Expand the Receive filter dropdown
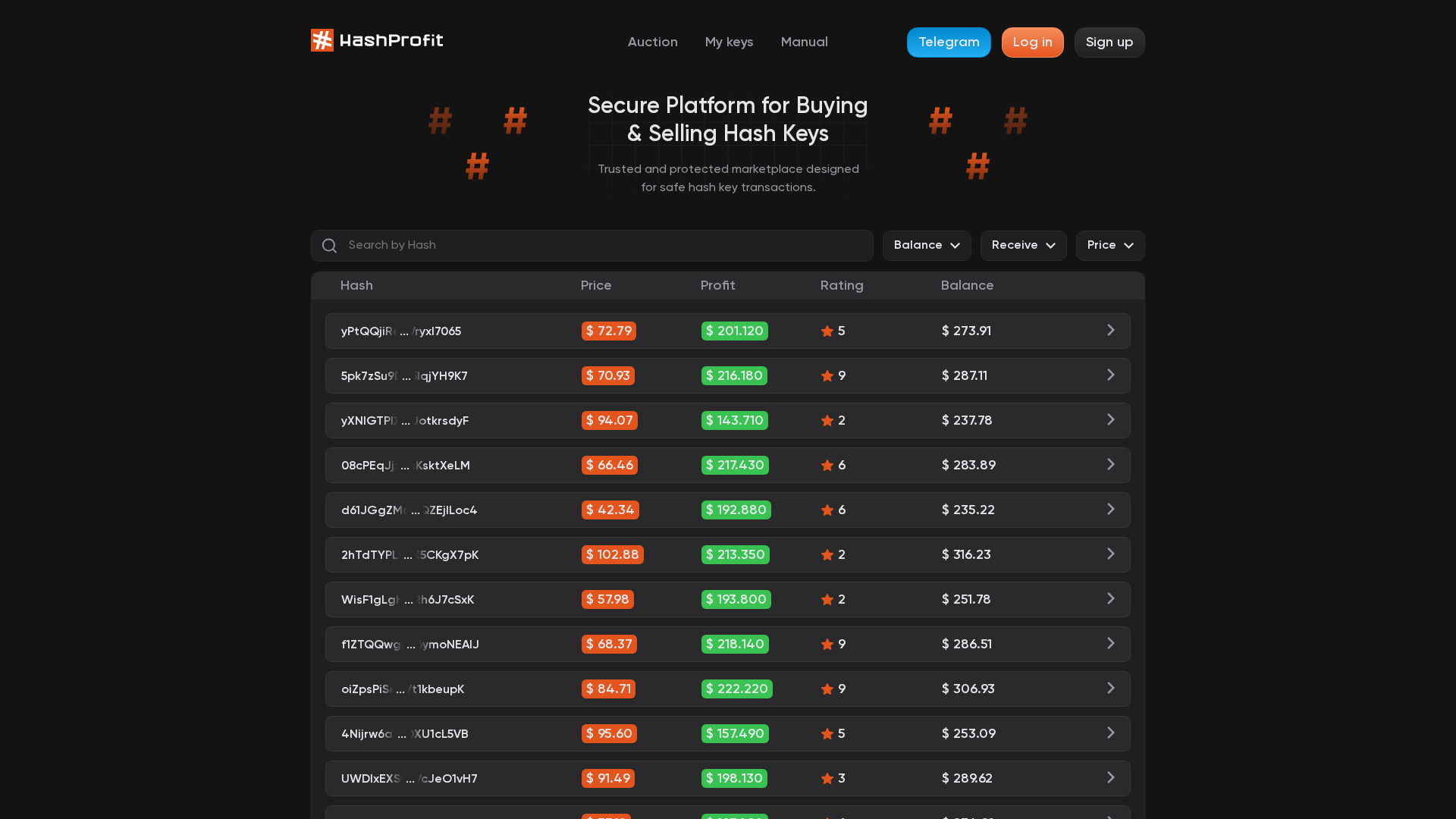Screen dimensions: 1456x819 1023,246
